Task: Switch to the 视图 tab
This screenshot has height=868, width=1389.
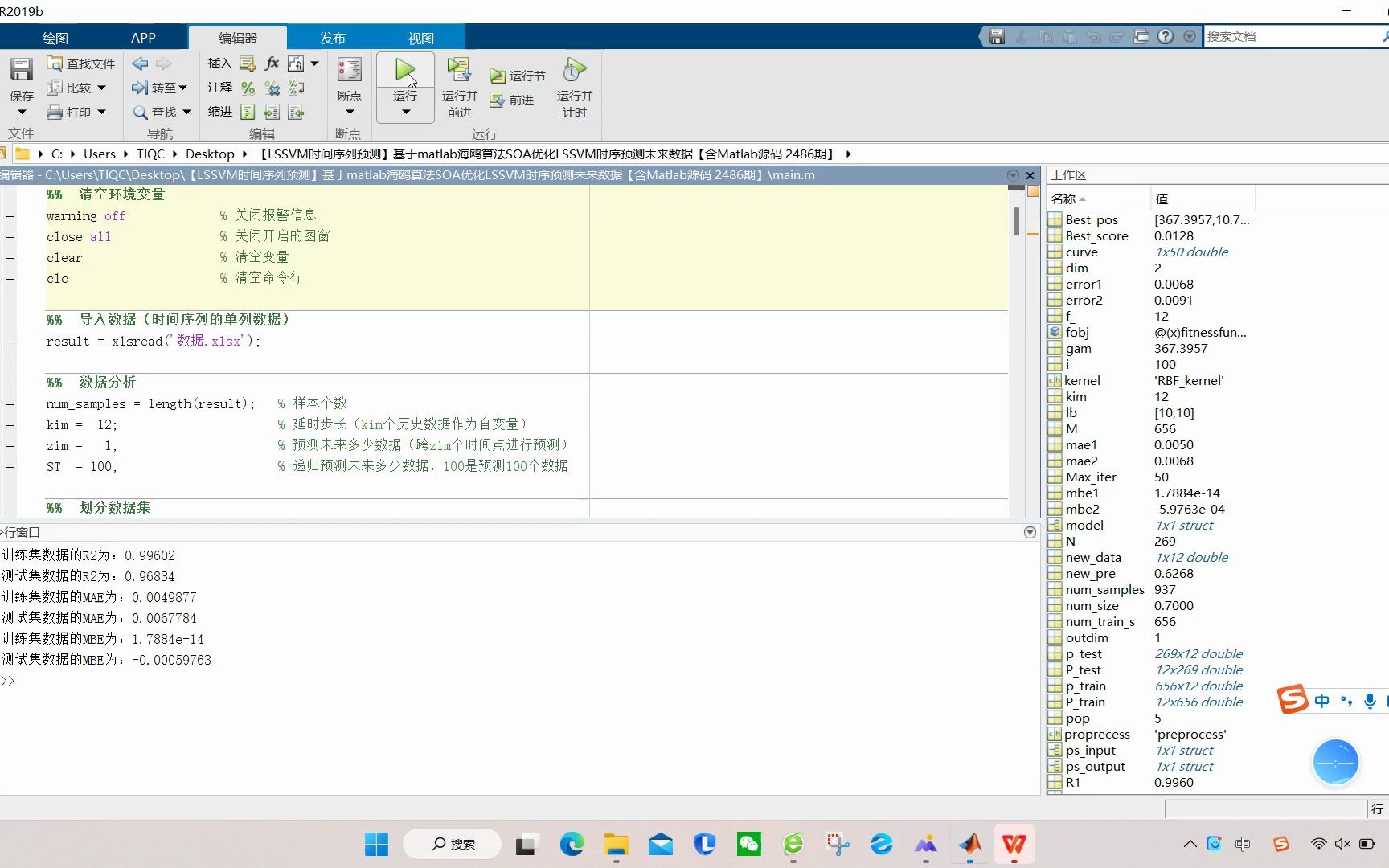Action: 420,38
